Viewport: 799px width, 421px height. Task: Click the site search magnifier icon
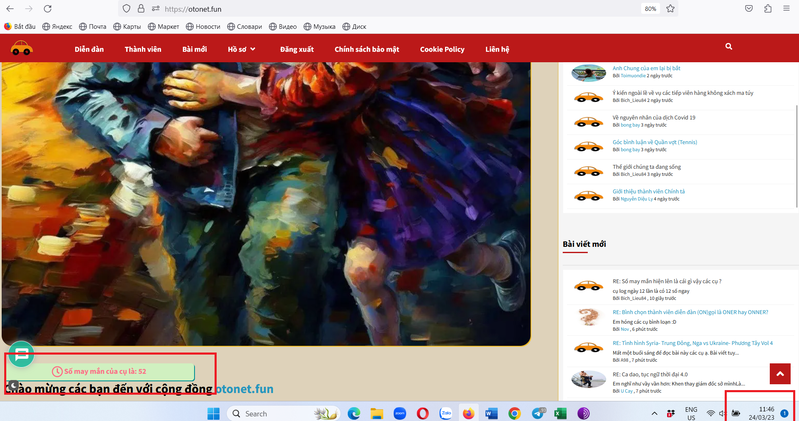[730, 47]
